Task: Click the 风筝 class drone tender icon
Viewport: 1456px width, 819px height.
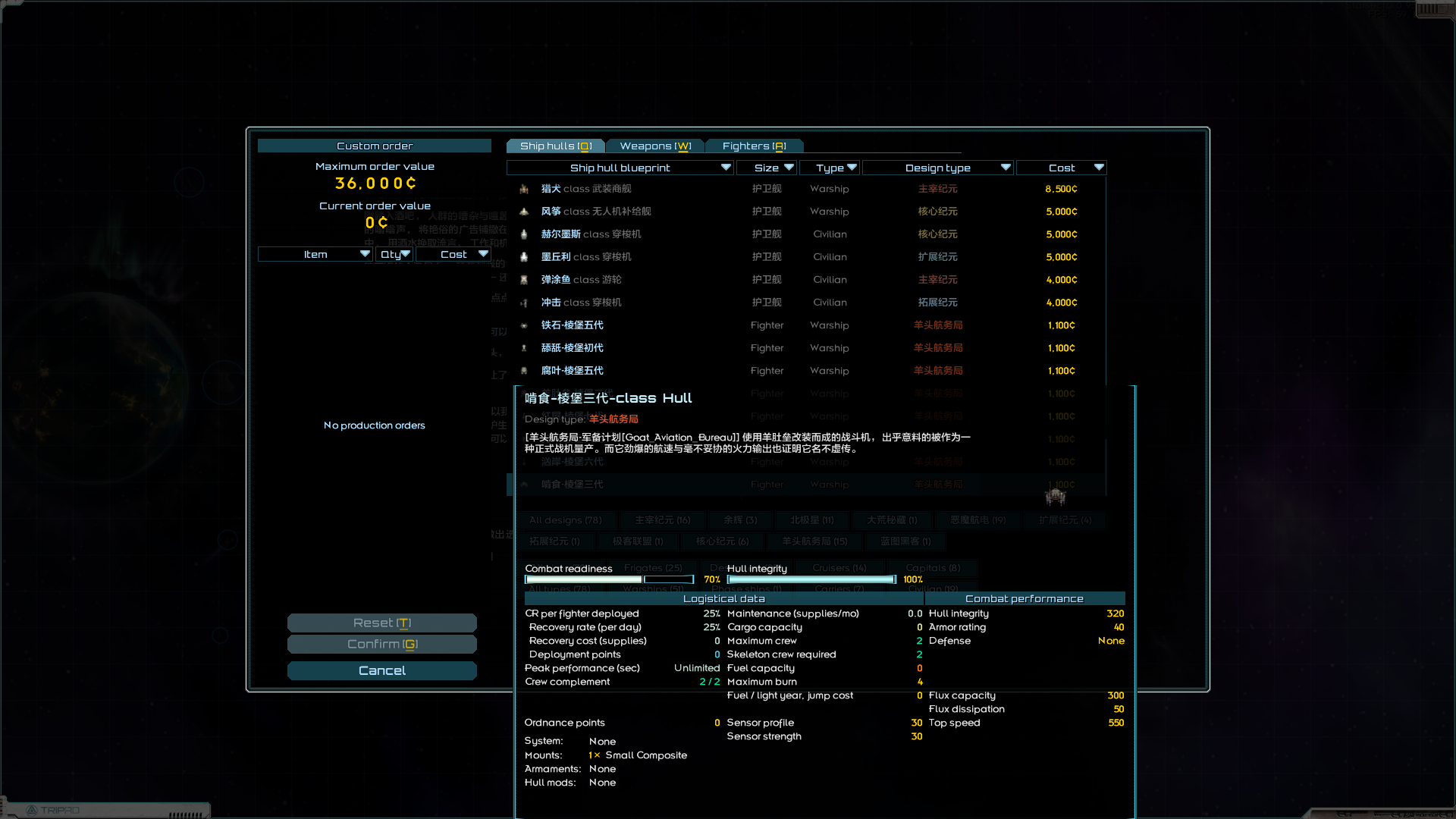Action: 524,212
